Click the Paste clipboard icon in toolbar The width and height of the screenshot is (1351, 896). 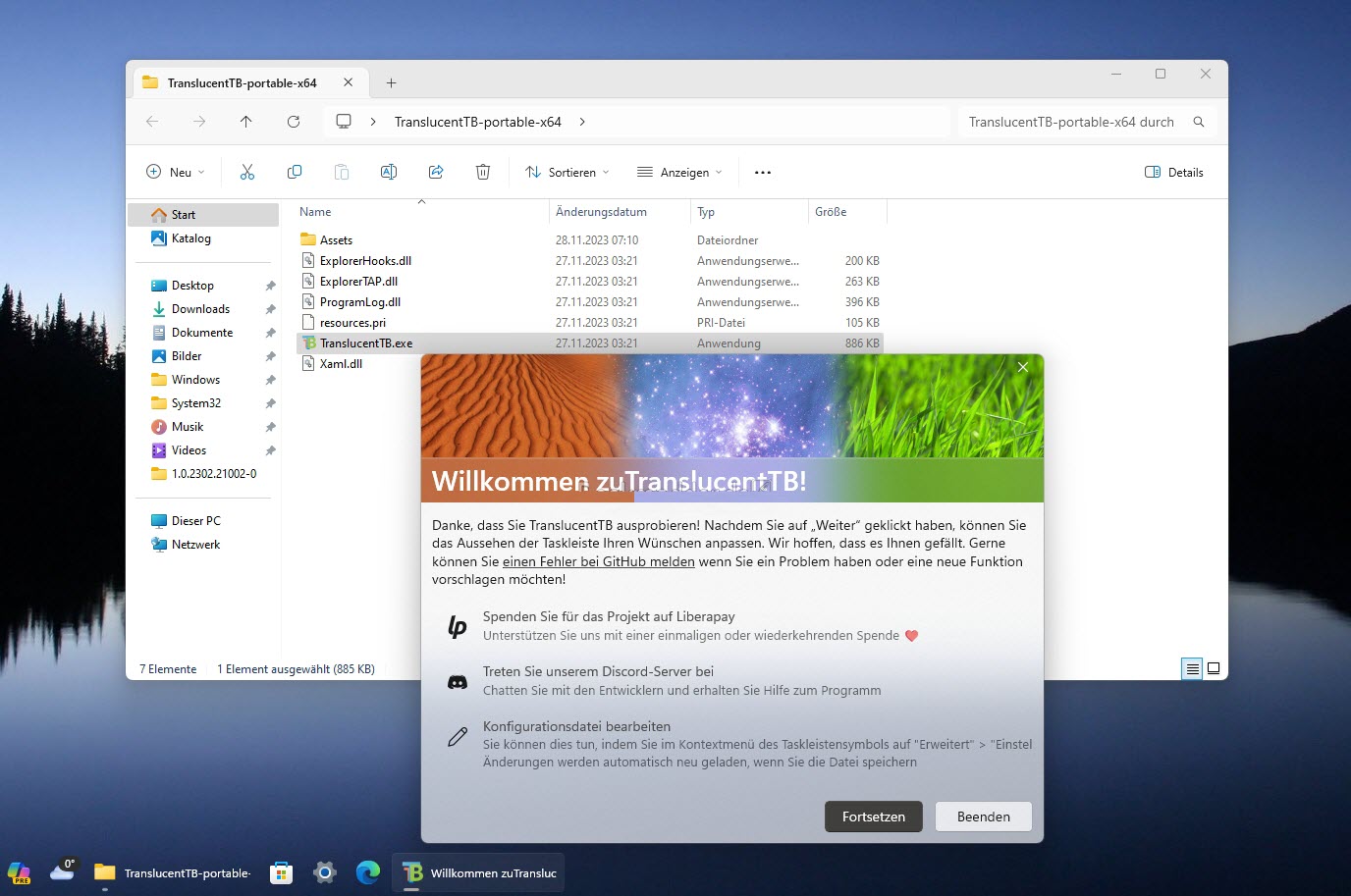pyautogui.click(x=342, y=172)
